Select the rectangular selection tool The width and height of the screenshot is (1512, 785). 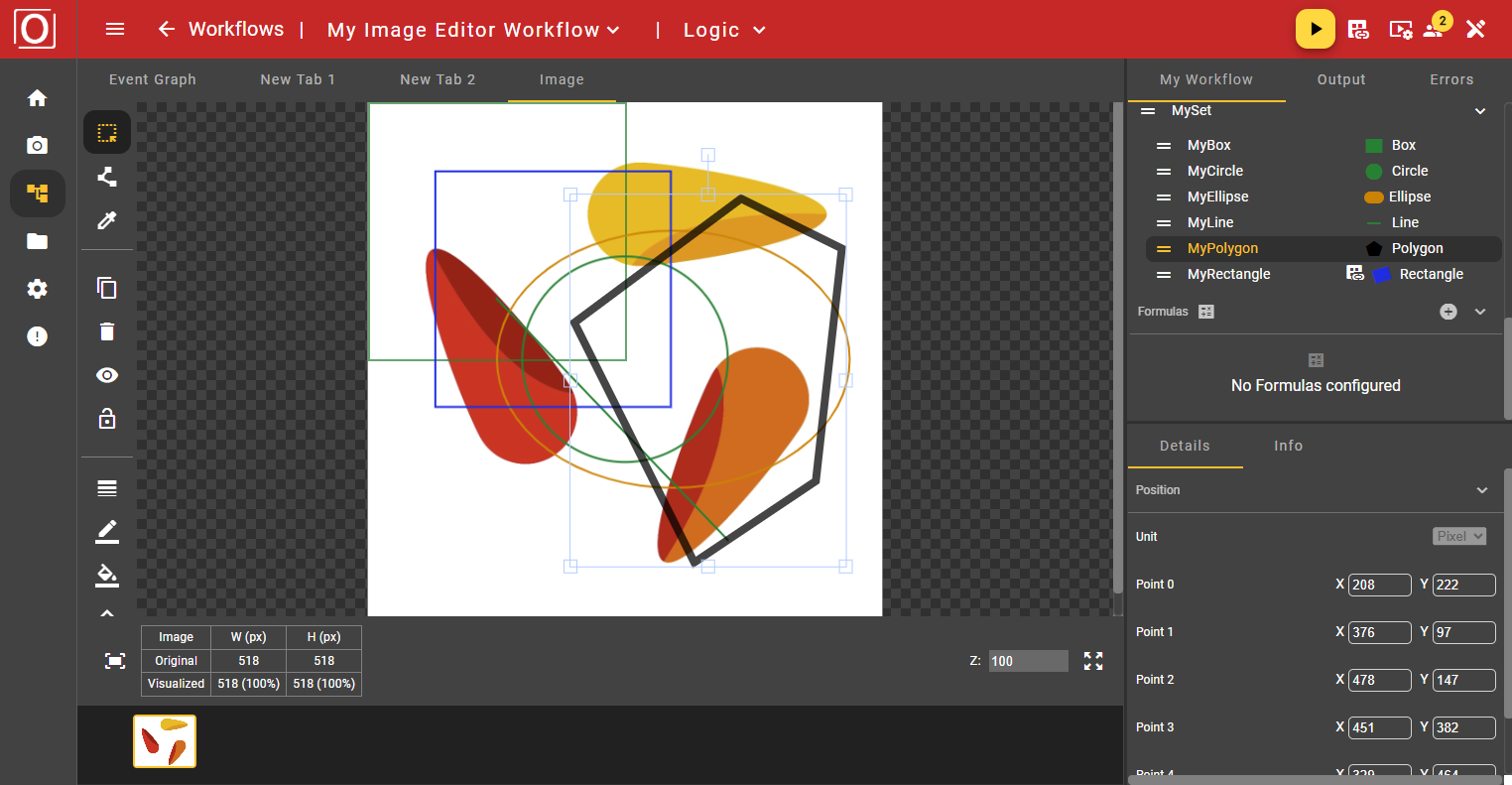(107, 132)
